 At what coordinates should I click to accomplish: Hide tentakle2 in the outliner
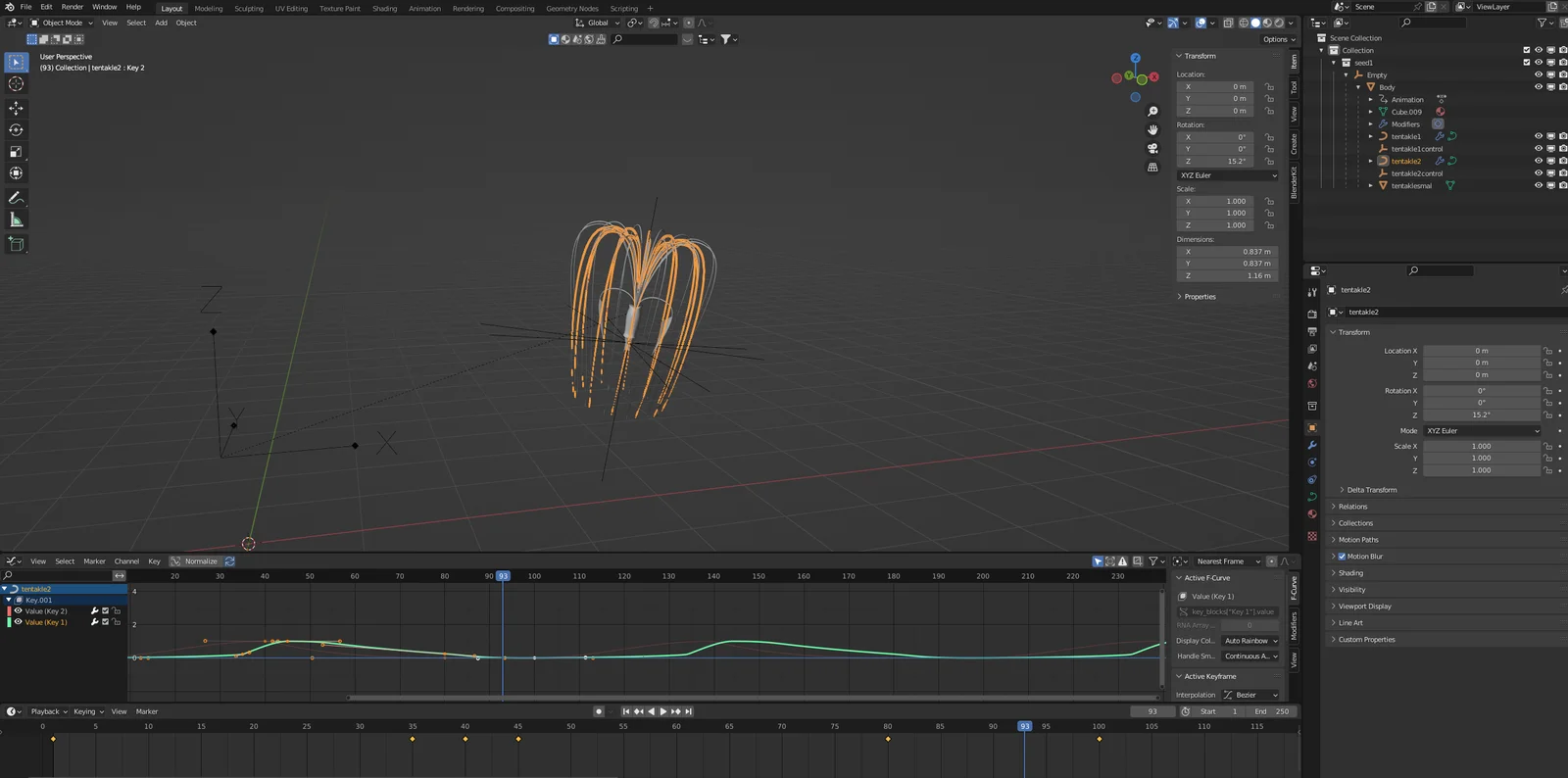point(1538,161)
